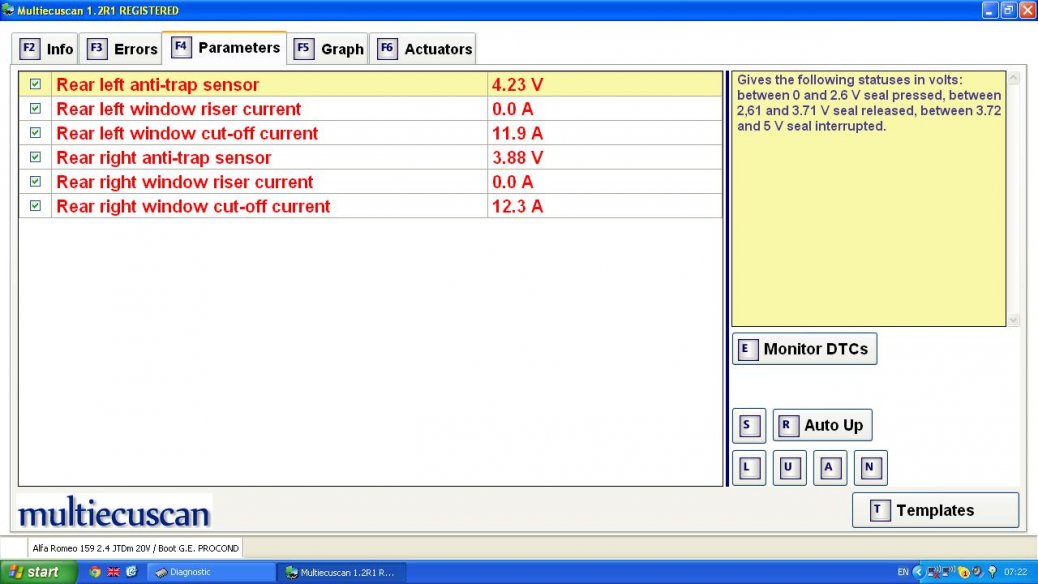Screen dimensions: 1038x584
Task: Click the Monitor DTCs button
Action: tap(805, 349)
